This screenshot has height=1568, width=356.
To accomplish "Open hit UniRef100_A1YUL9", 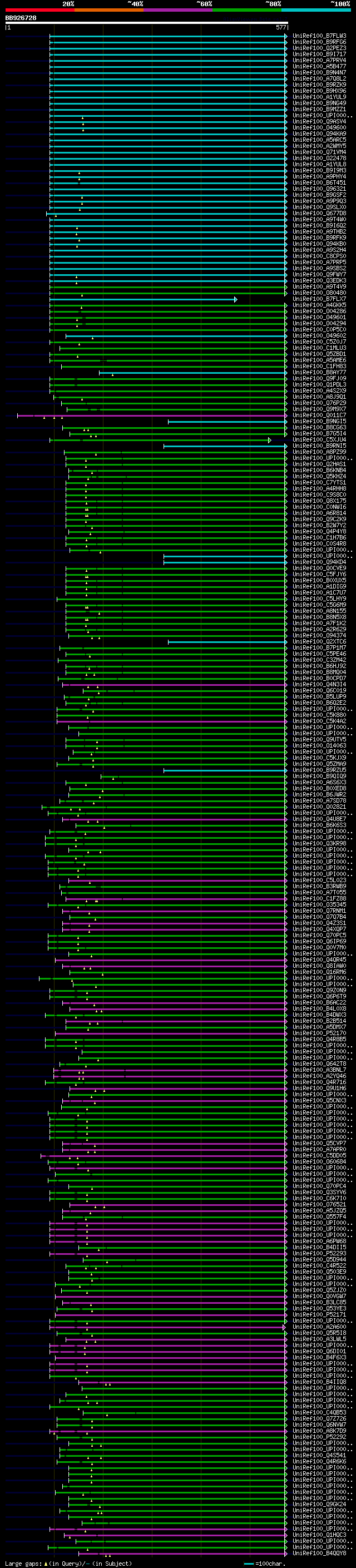I will tap(319, 97).
